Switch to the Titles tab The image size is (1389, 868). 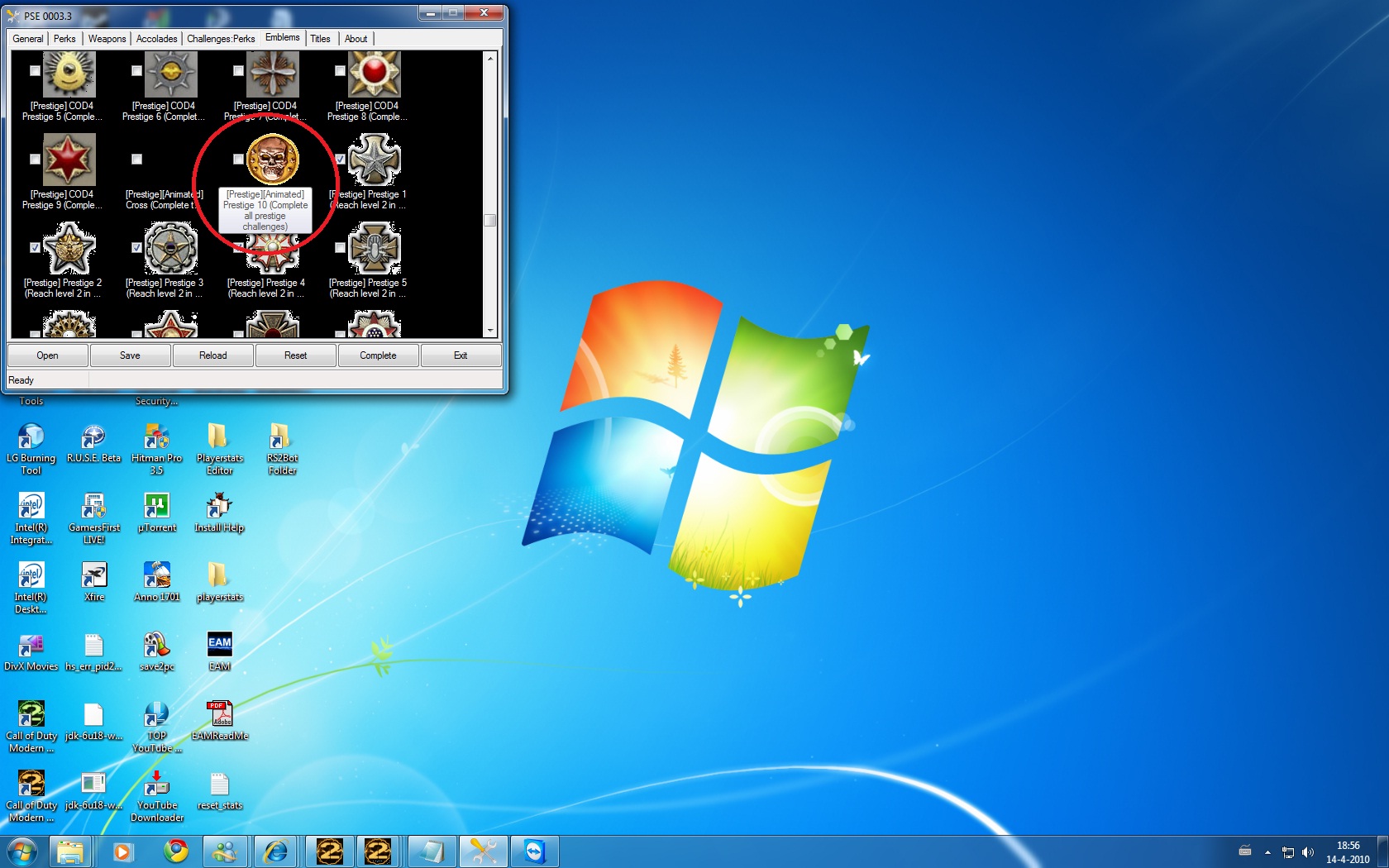click(x=320, y=39)
